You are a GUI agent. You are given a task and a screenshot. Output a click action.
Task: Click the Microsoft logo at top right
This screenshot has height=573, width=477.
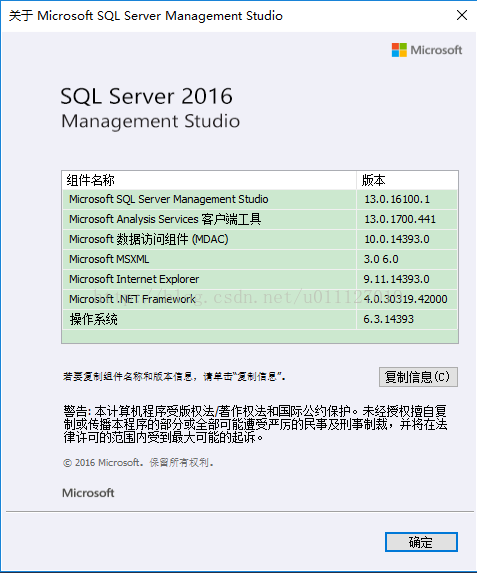(427, 50)
